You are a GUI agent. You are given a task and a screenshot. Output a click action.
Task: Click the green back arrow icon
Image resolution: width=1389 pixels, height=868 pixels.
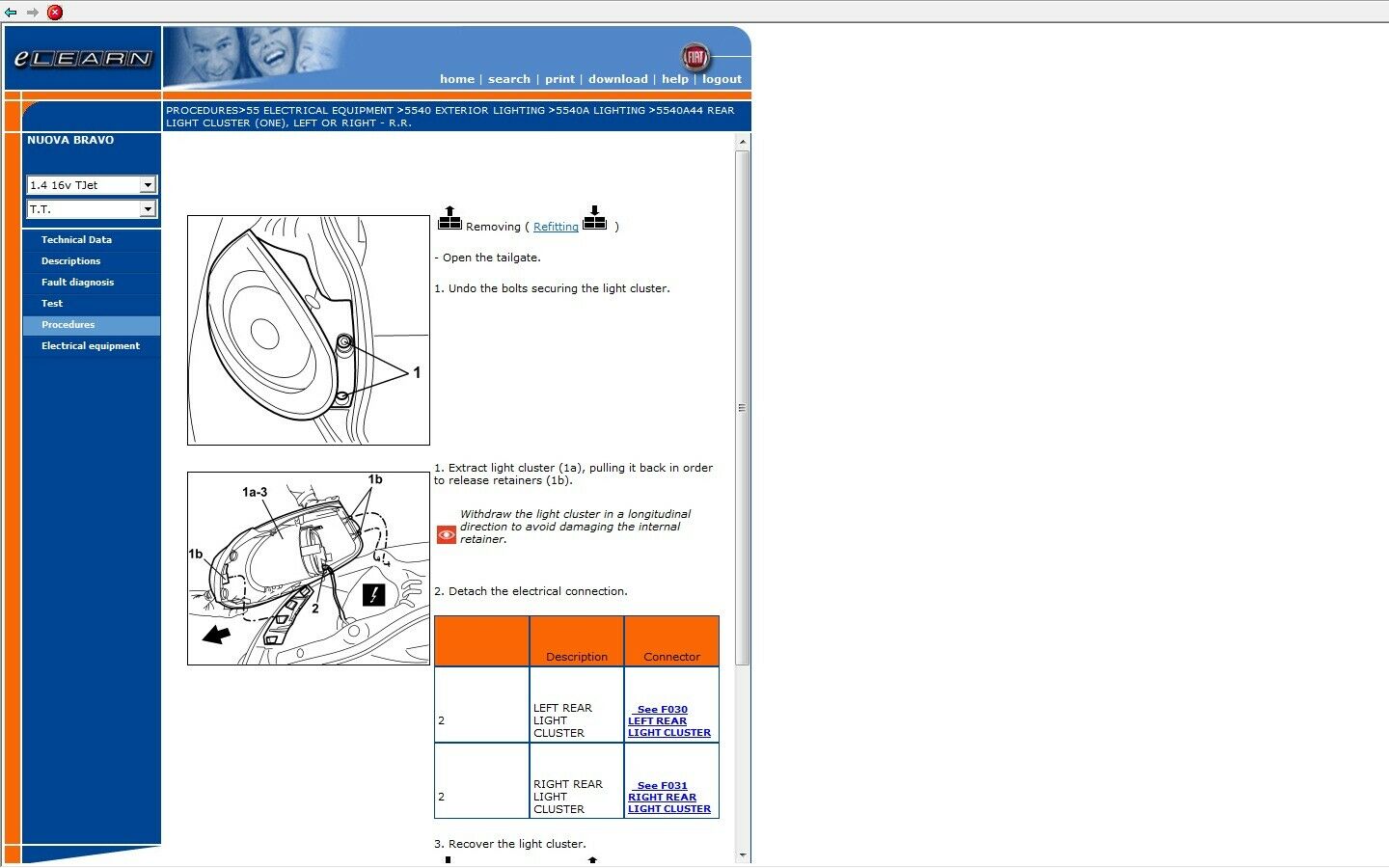11,13
